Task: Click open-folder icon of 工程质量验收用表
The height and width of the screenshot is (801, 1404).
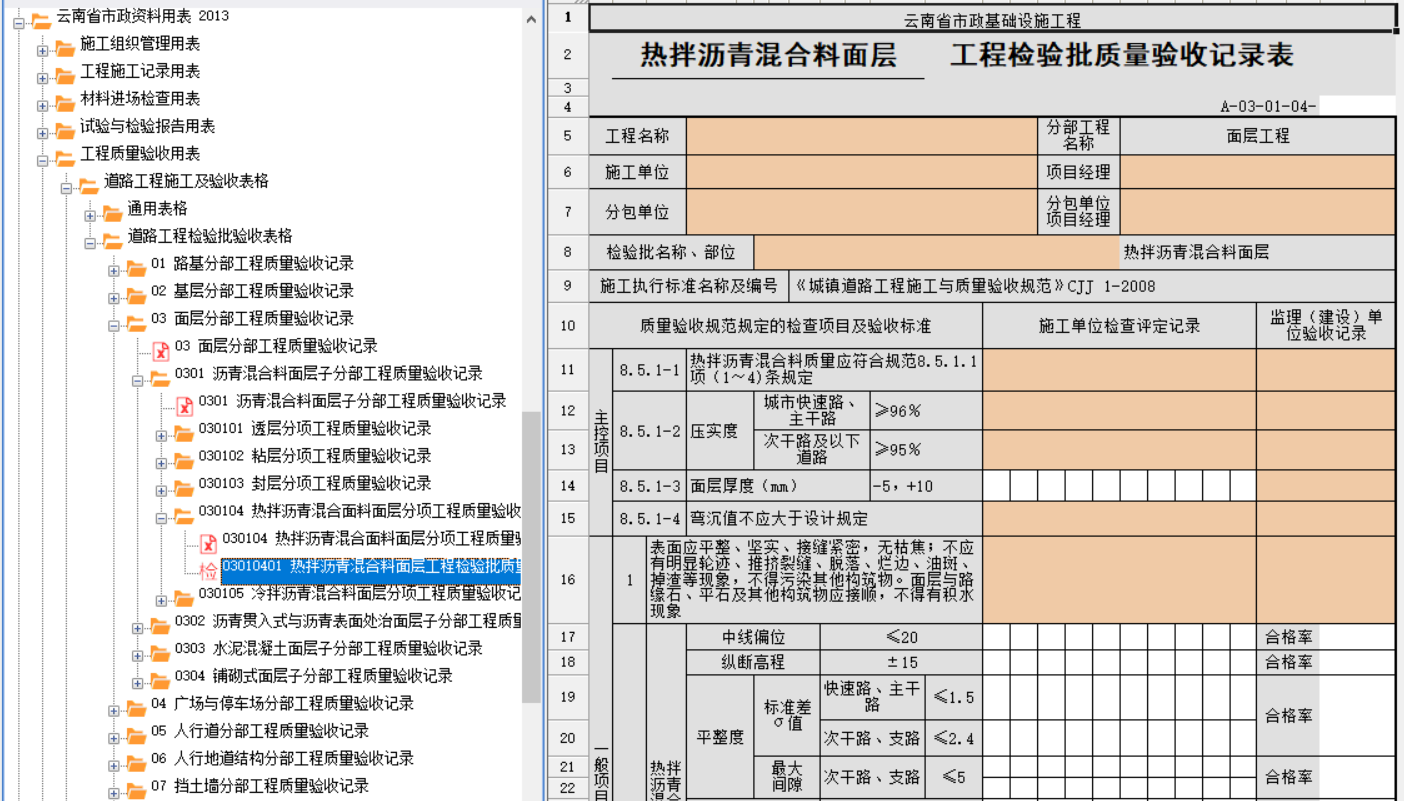Action: (x=65, y=156)
